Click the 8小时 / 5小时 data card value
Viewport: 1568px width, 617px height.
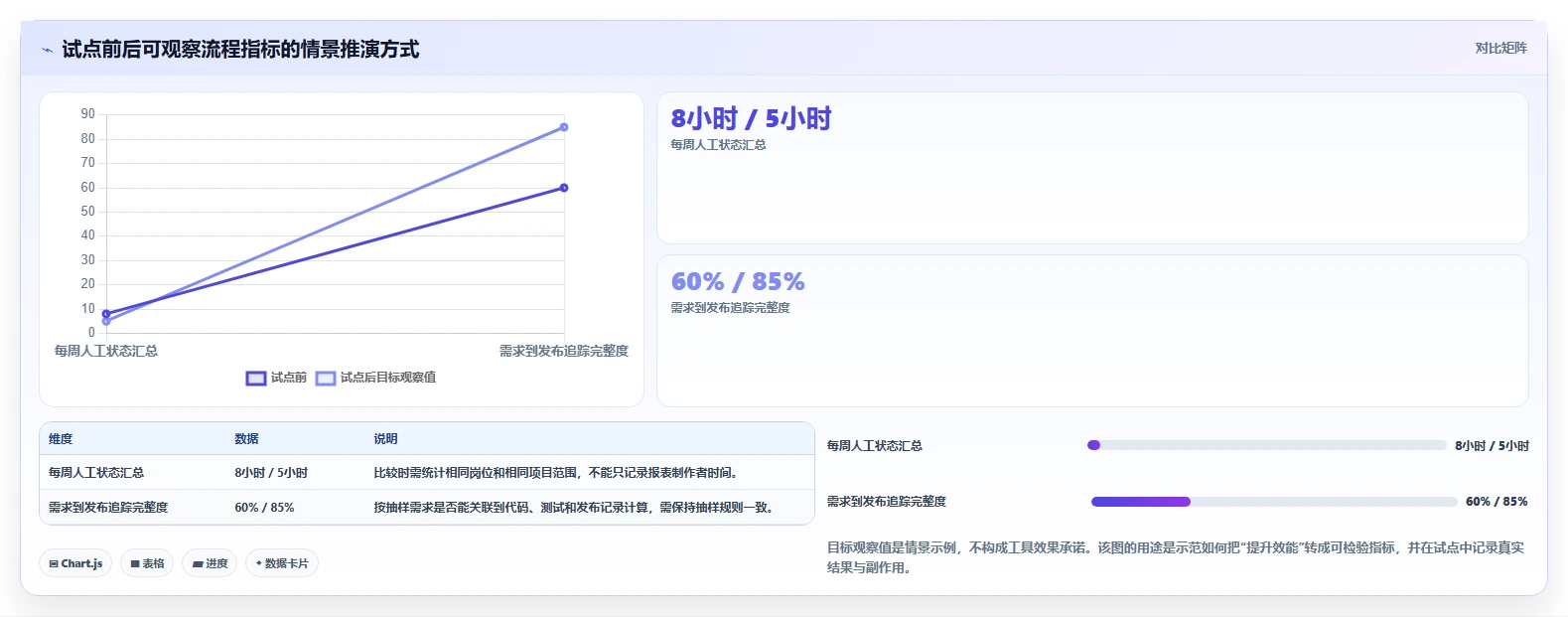[751, 119]
